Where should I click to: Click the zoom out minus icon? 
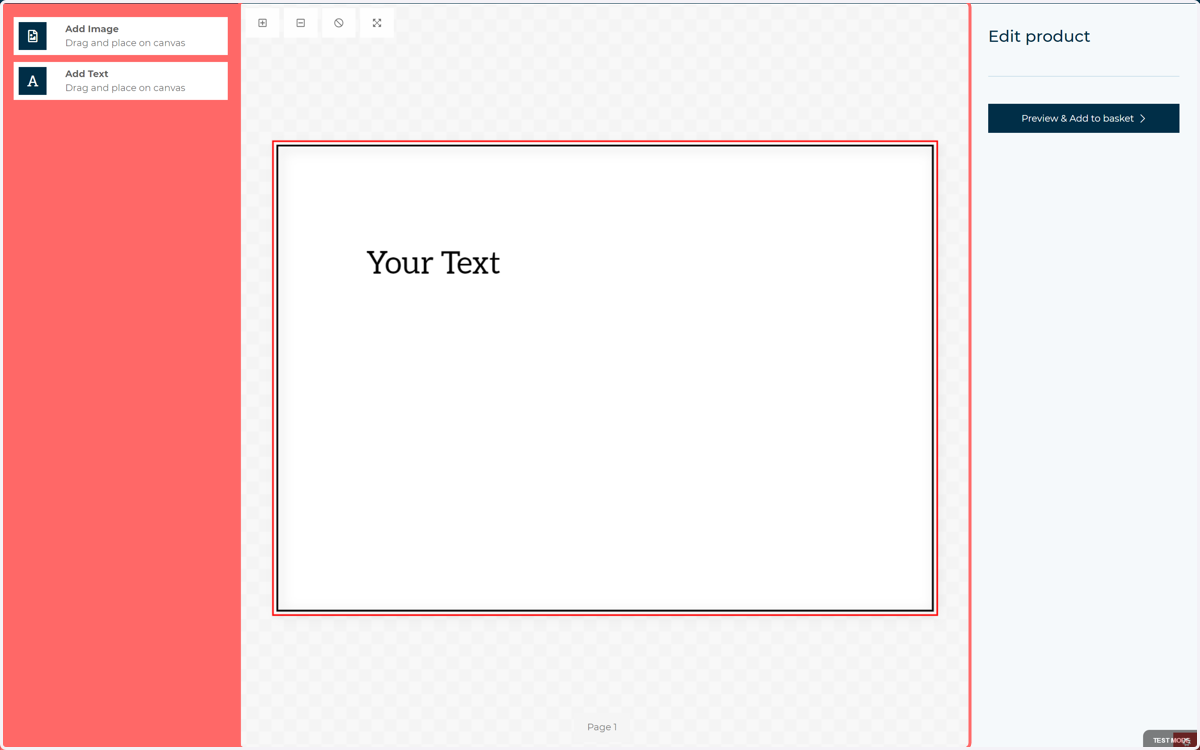pos(301,23)
